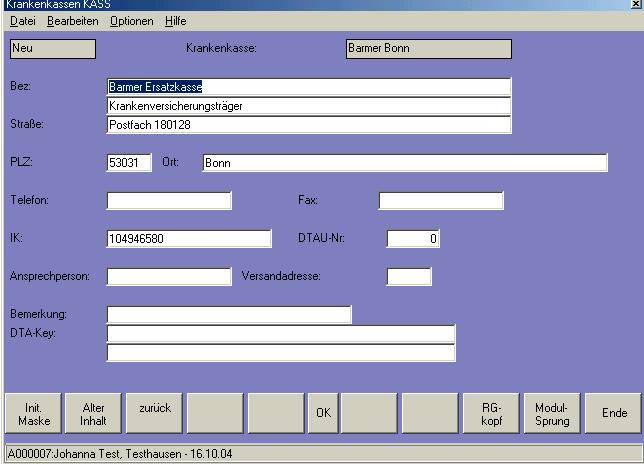Screen dimensions: 644x464
Task: Click the Krankenkasse: label
Action: pos(221,48)
